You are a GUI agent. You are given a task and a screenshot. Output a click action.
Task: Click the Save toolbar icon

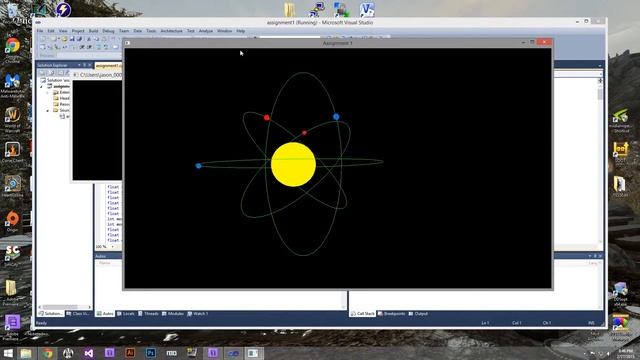[x=72, y=39]
